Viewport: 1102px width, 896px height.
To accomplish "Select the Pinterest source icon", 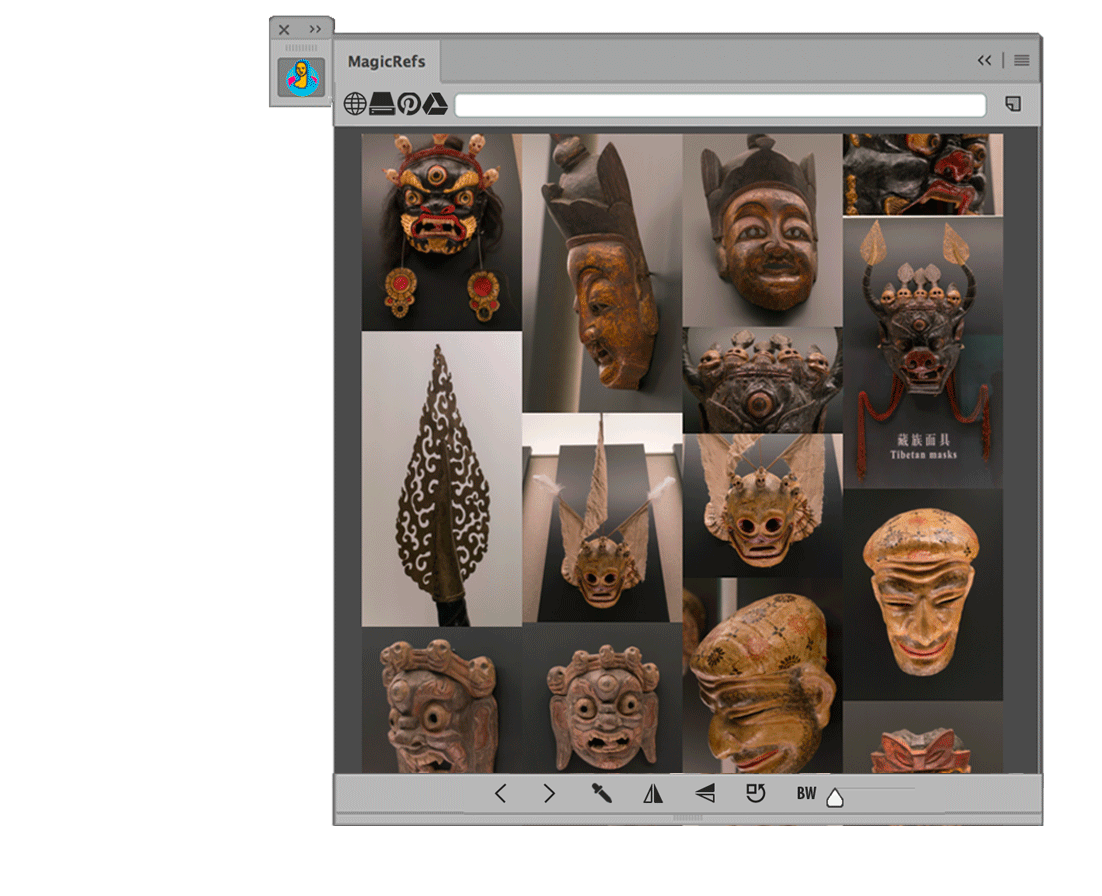I will (x=409, y=104).
